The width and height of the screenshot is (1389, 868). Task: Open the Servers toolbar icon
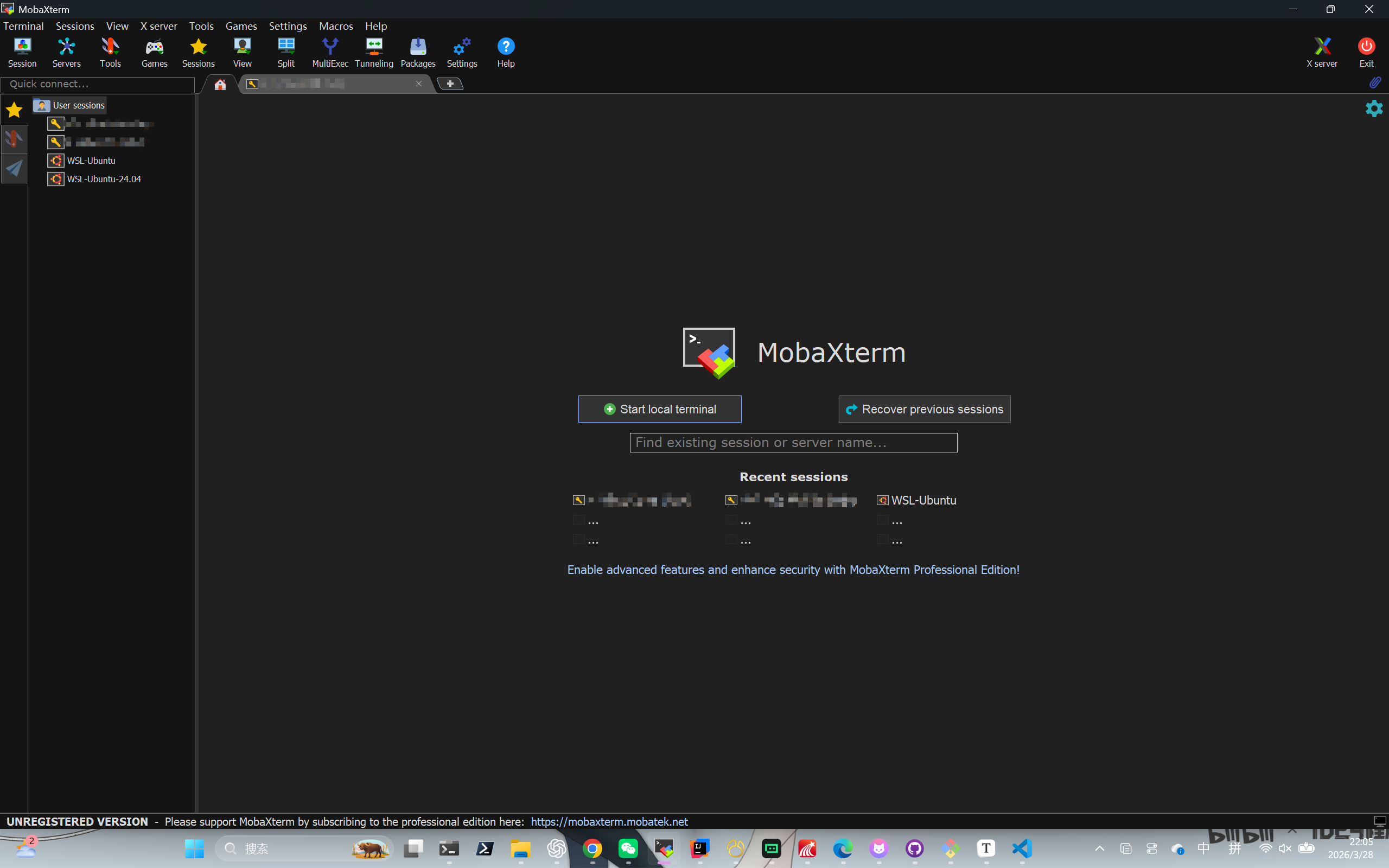coord(66,52)
